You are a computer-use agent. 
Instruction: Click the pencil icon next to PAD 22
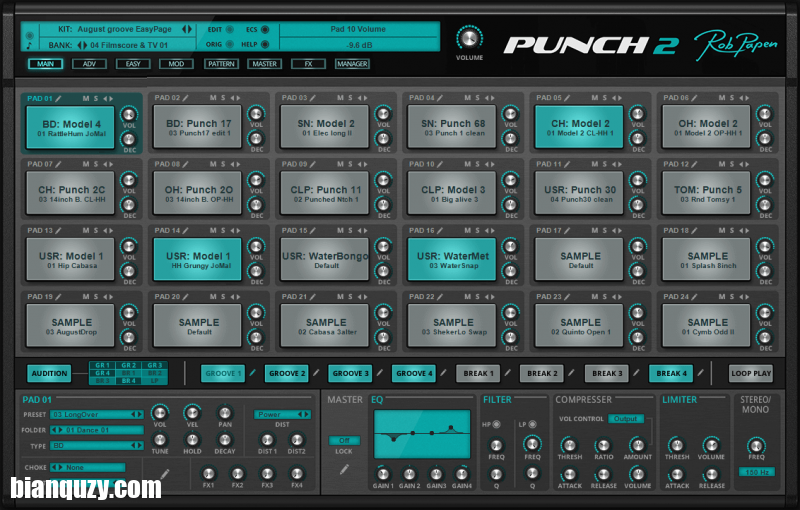[440, 296]
